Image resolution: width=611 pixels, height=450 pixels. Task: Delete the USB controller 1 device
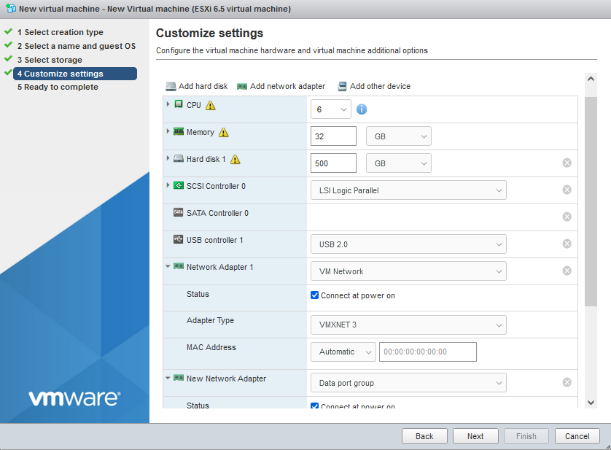coord(567,243)
